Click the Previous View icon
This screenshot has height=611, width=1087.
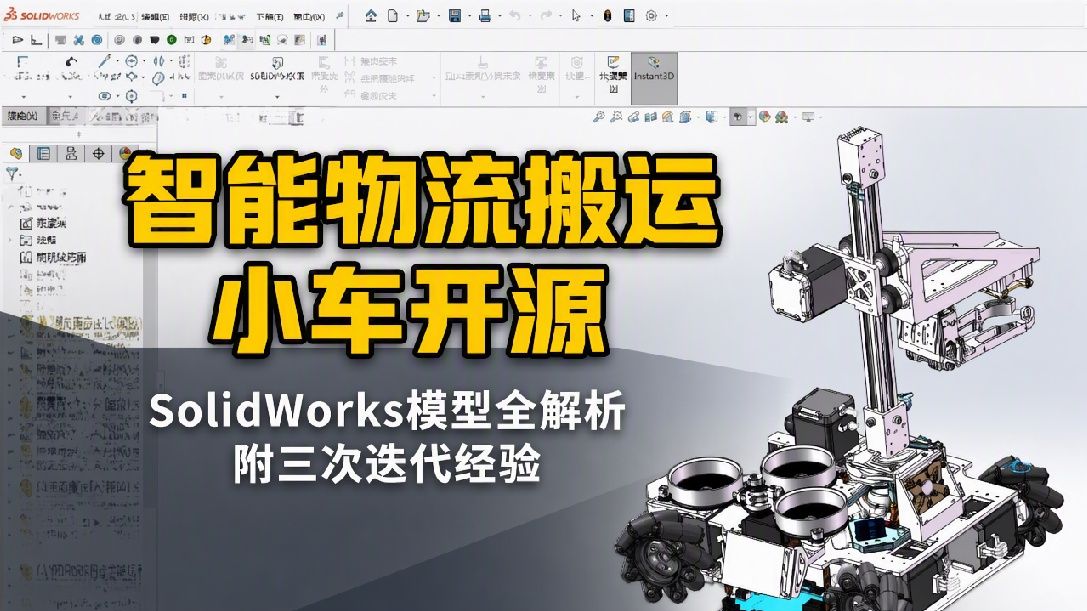tap(633, 117)
